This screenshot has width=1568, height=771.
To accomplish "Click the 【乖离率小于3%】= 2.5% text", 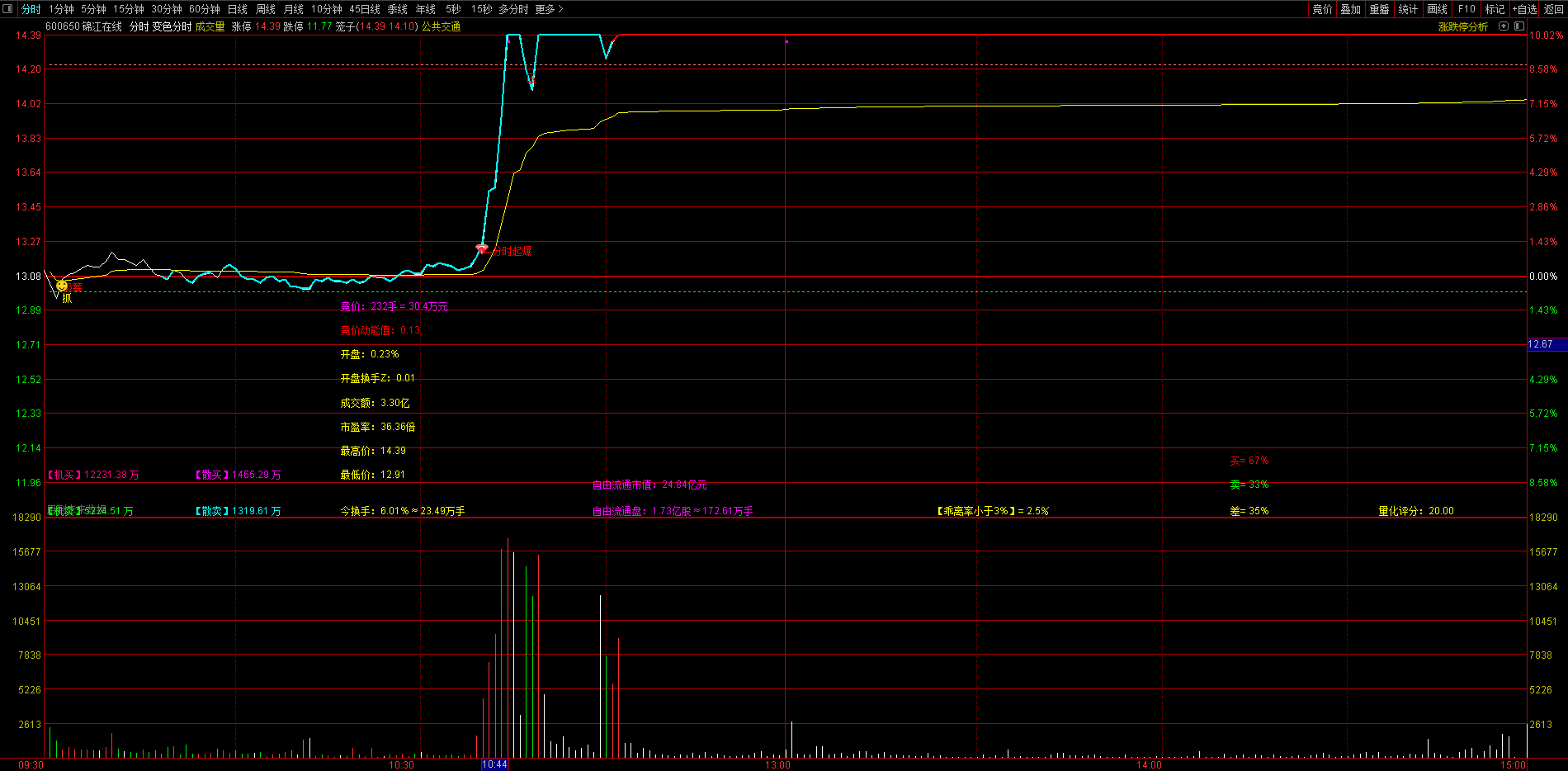I will 993,511.
